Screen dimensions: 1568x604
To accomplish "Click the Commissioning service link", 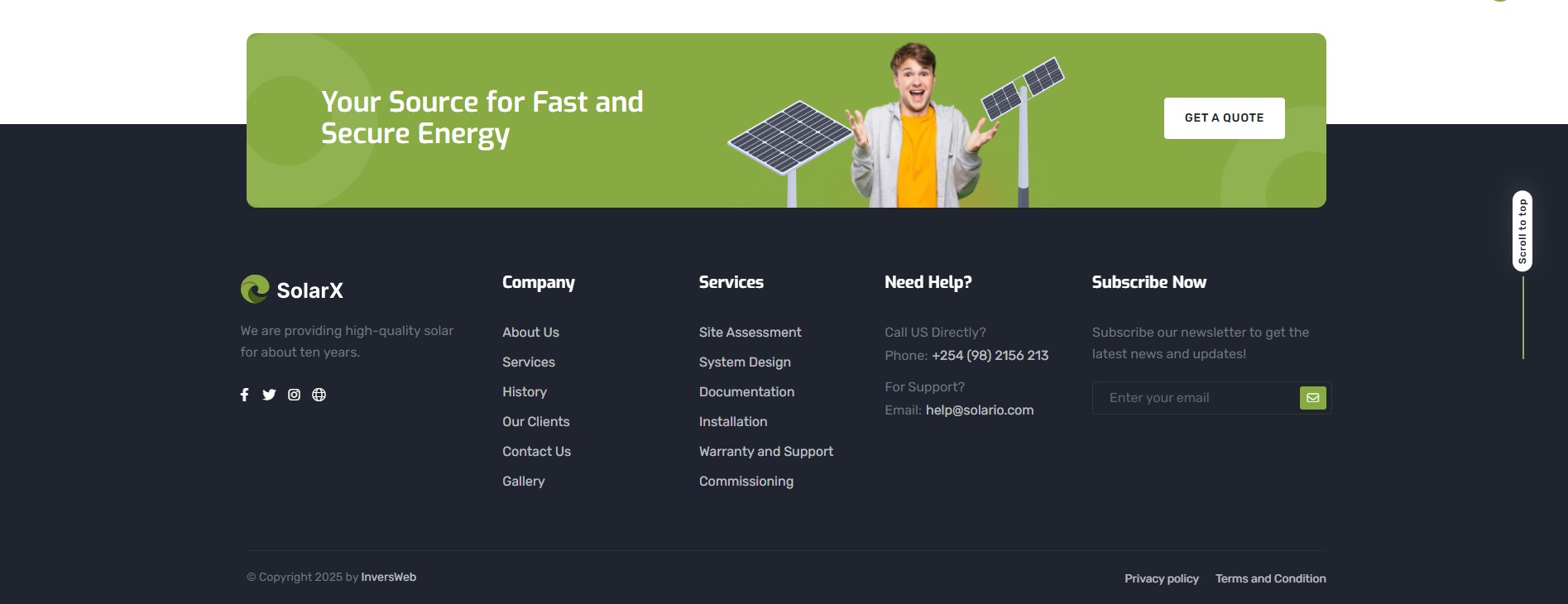I will point(746,481).
